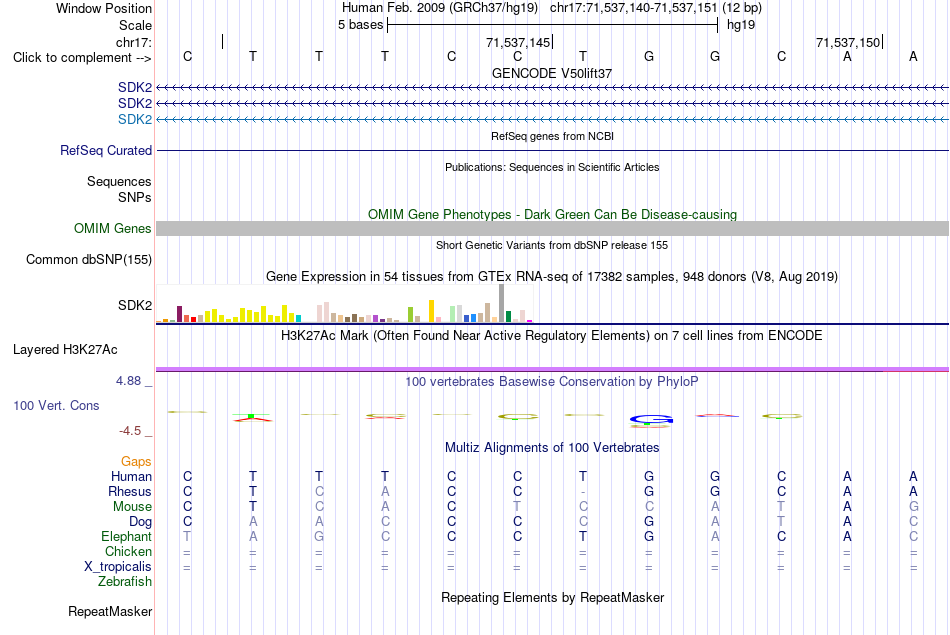Click the G base in Dog row
Screen dimensions: 950x635
click(649, 522)
